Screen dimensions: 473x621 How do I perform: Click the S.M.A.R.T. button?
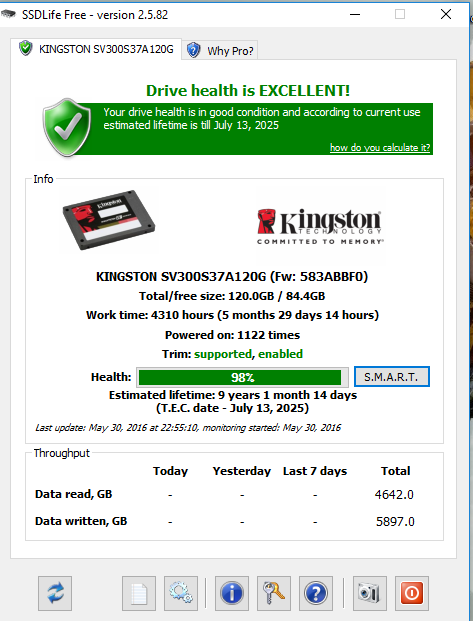(391, 377)
